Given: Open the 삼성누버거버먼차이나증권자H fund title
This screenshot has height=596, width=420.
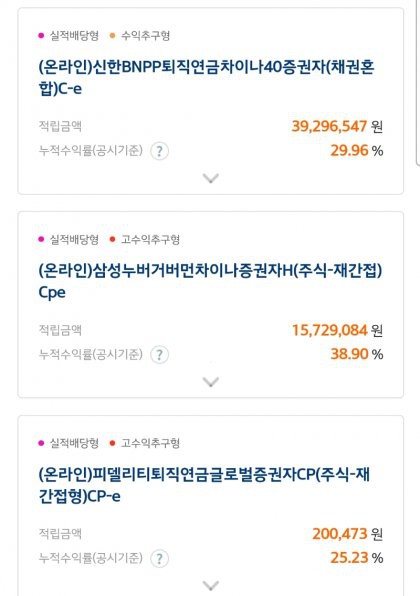Looking at the screenshot, I should pos(210,282).
